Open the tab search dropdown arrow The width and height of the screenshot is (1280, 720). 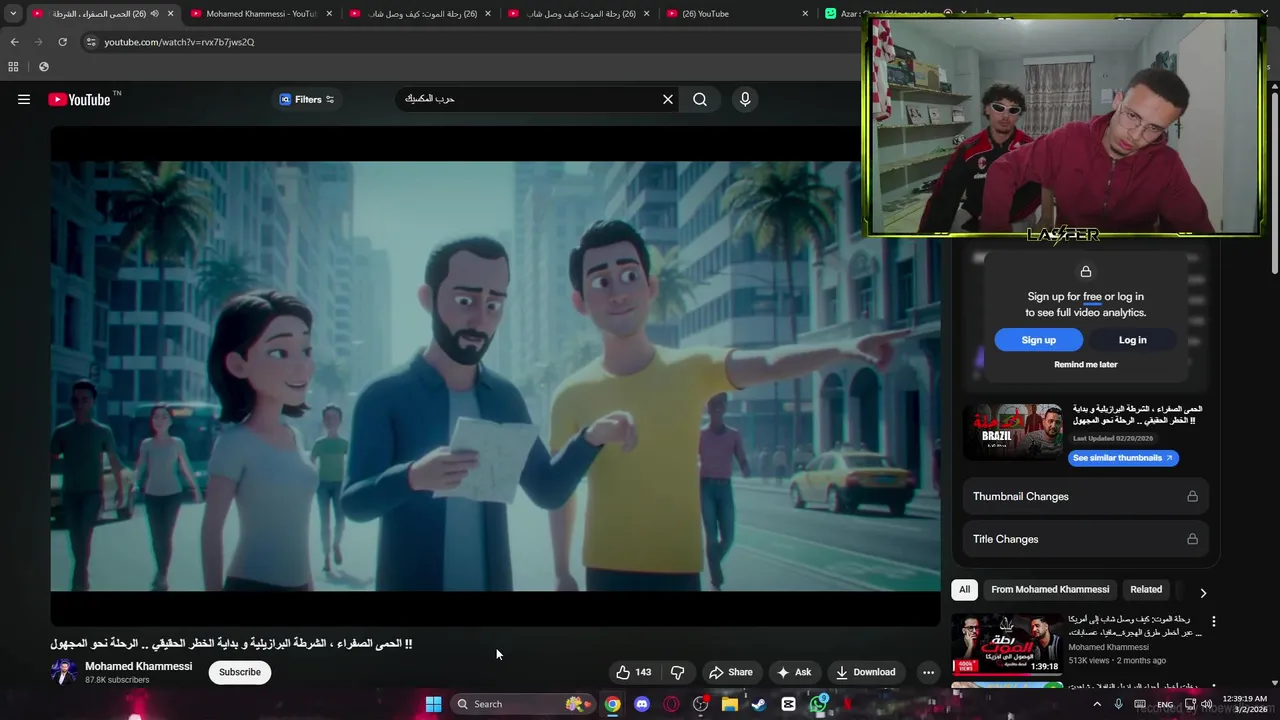click(x=13, y=14)
